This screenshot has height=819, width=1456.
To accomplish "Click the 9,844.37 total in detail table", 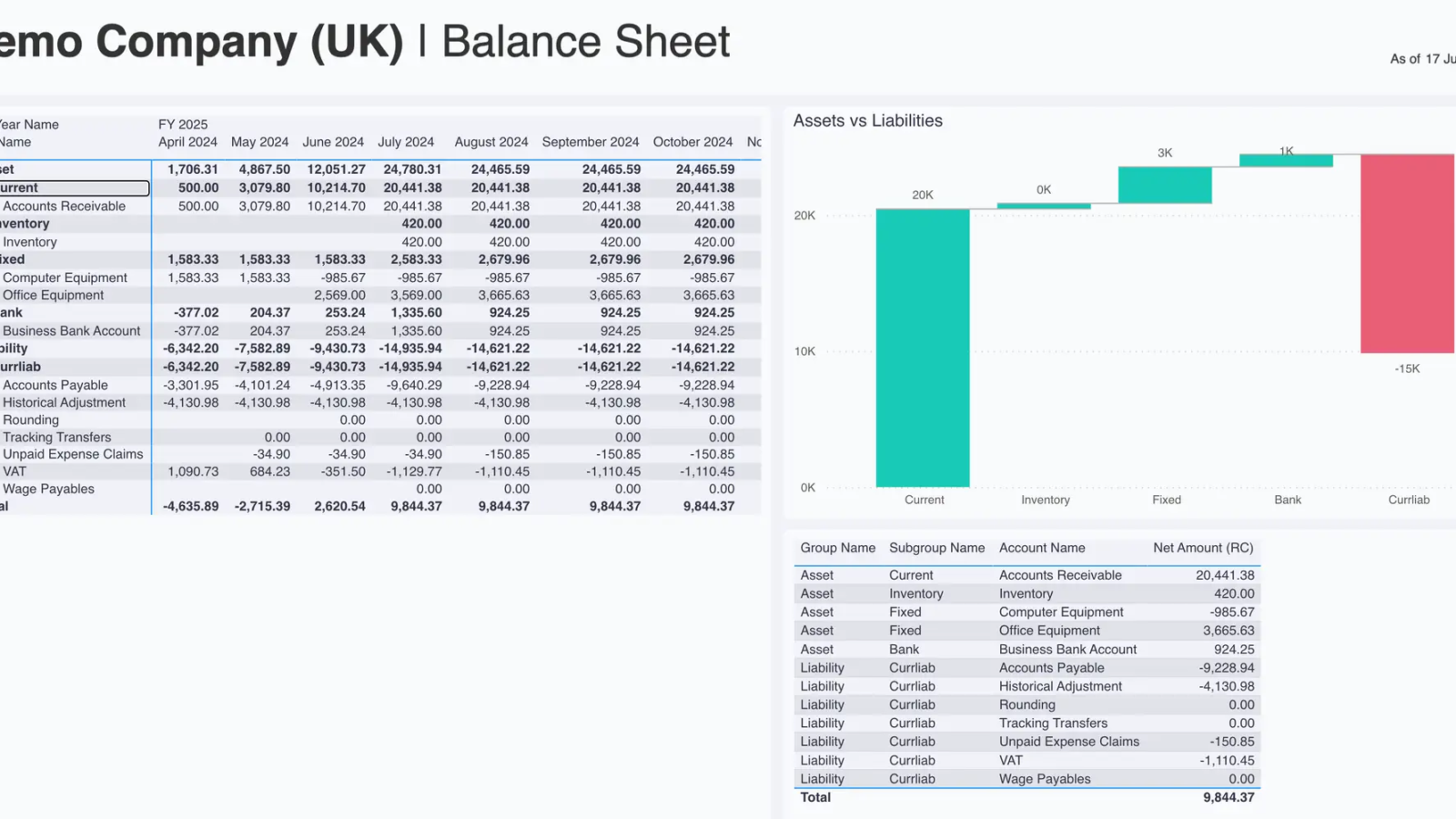I will coord(1228,797).
